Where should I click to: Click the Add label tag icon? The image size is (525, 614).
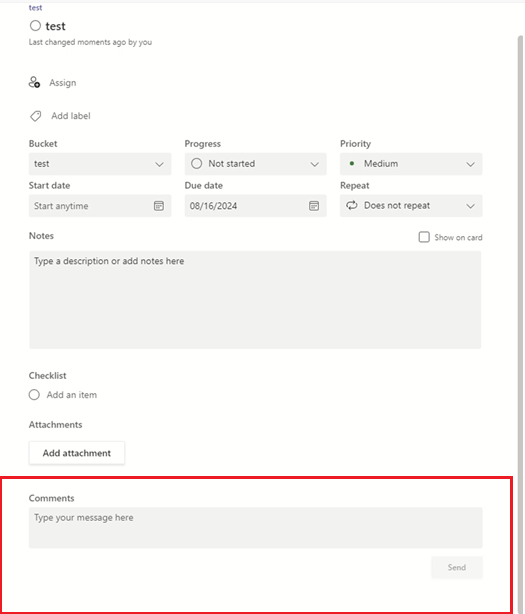point(36,116)
